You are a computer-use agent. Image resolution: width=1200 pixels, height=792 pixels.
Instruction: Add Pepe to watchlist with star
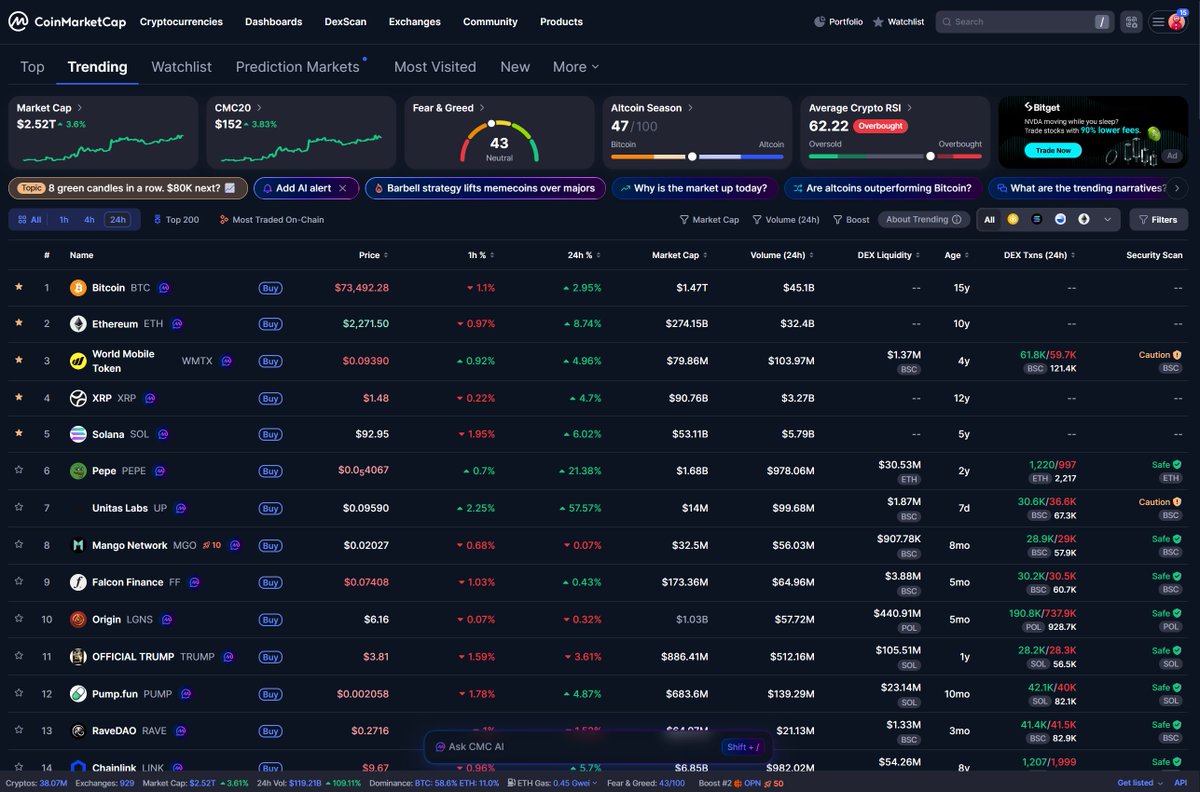(19, 471)
